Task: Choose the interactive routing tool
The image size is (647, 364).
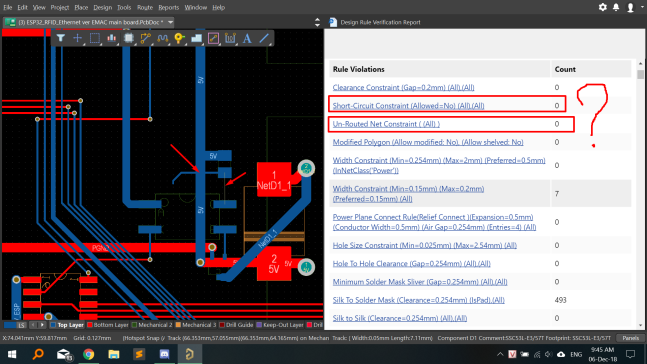Action: pos(145,38)
